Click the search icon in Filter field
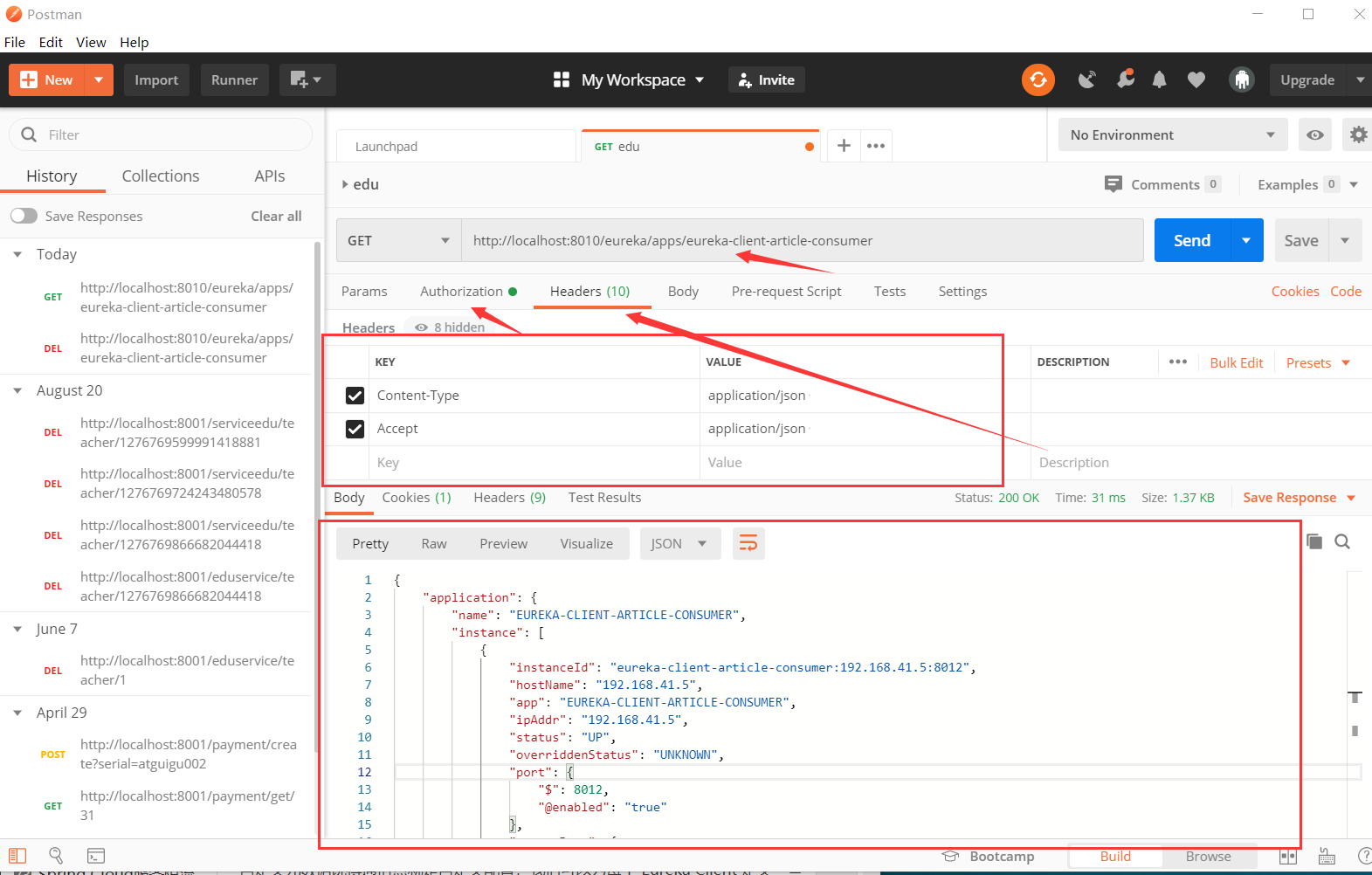 pos(29,134)
